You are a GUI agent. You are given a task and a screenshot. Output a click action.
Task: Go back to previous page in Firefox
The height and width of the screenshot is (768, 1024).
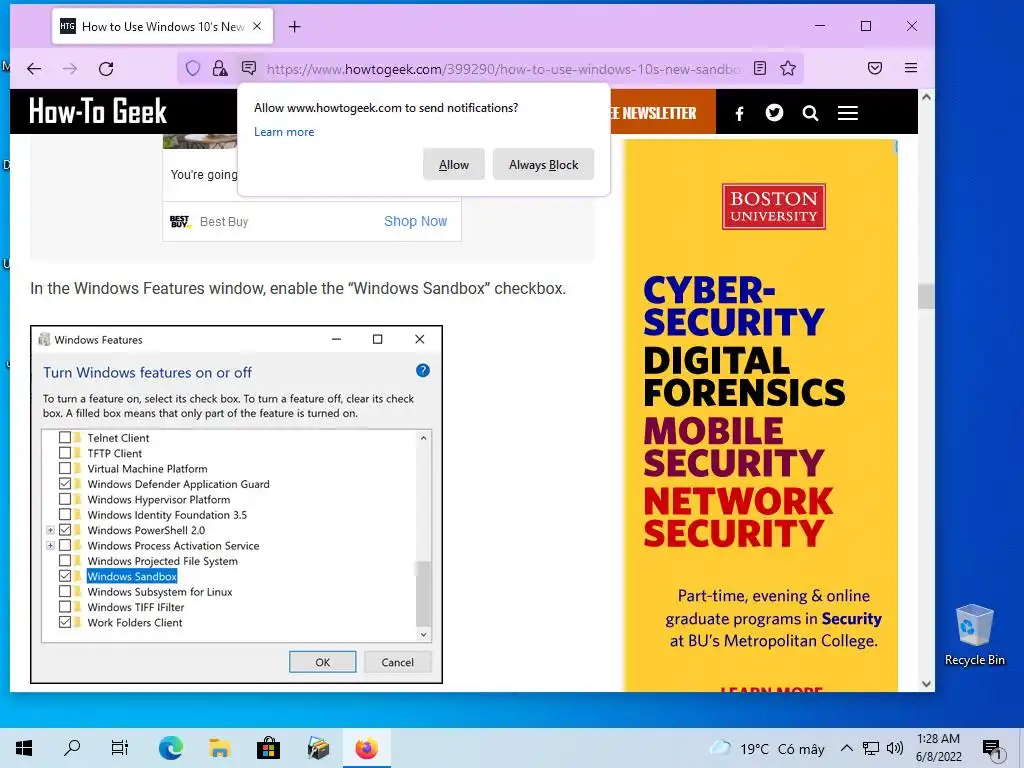(34, 69)
